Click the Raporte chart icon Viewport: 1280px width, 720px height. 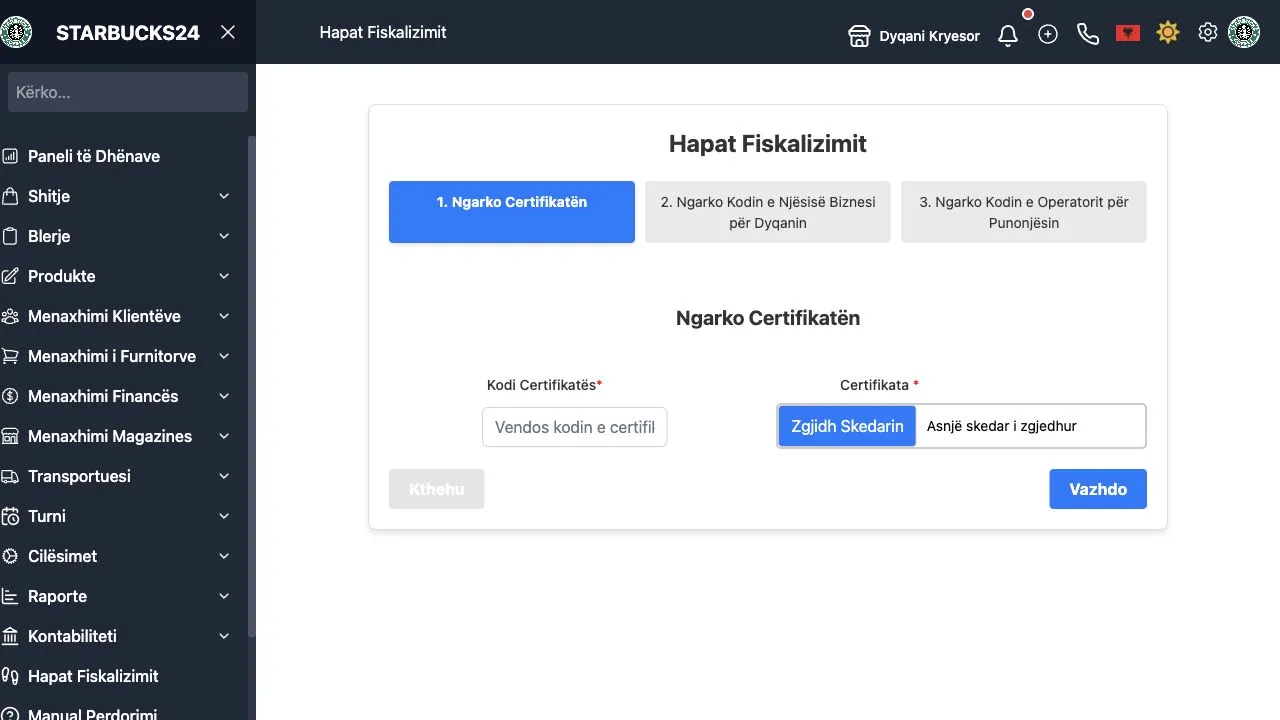(10, 596)
